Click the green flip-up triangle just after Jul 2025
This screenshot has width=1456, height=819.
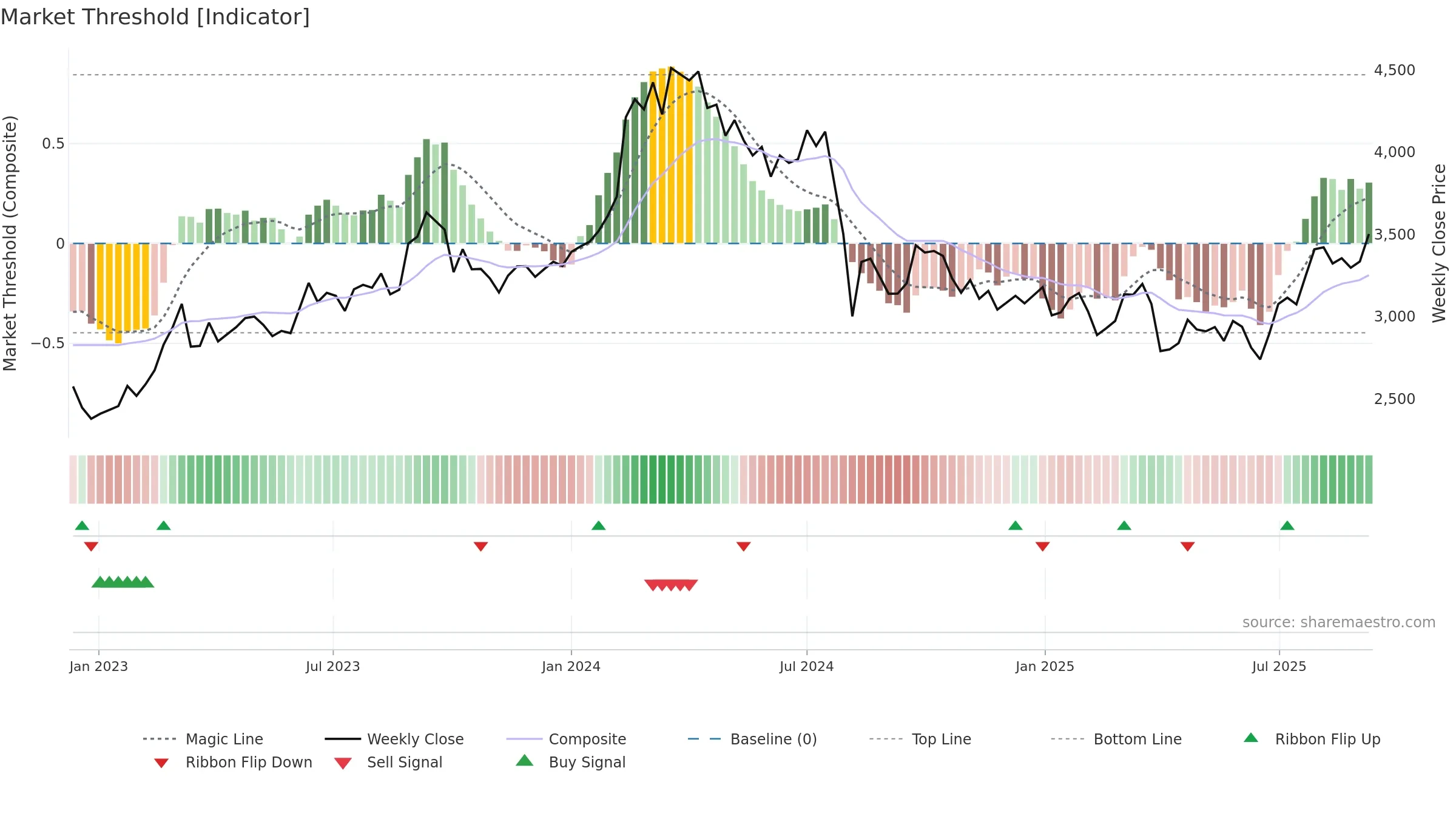[1287, 525]
